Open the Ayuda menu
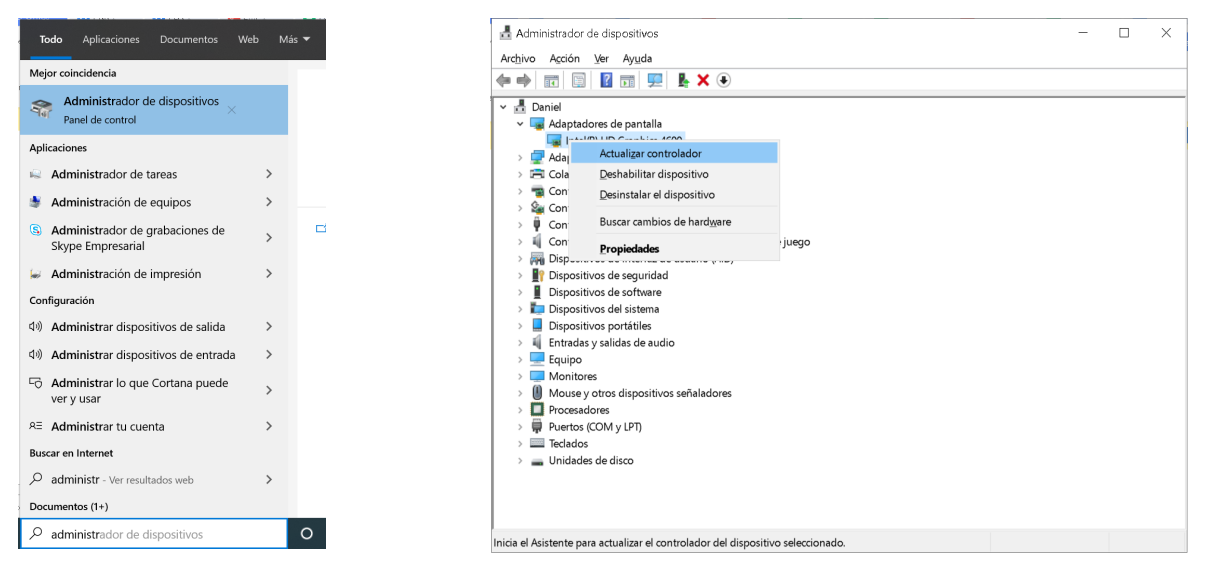 click(x=637, y=58)
